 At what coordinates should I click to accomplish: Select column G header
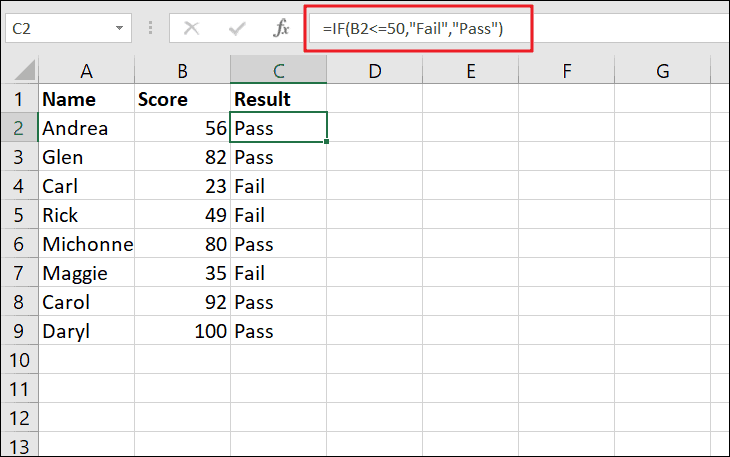coord(663,71)
